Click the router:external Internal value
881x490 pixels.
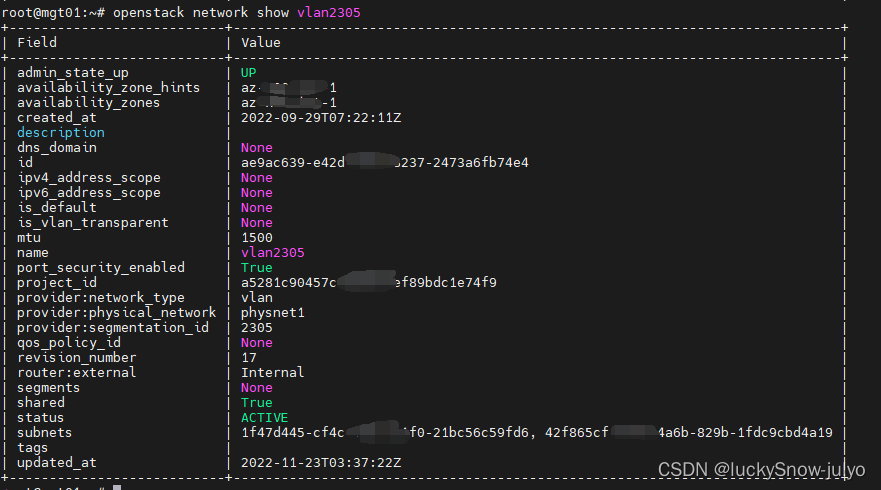click(x=273, y=373)
